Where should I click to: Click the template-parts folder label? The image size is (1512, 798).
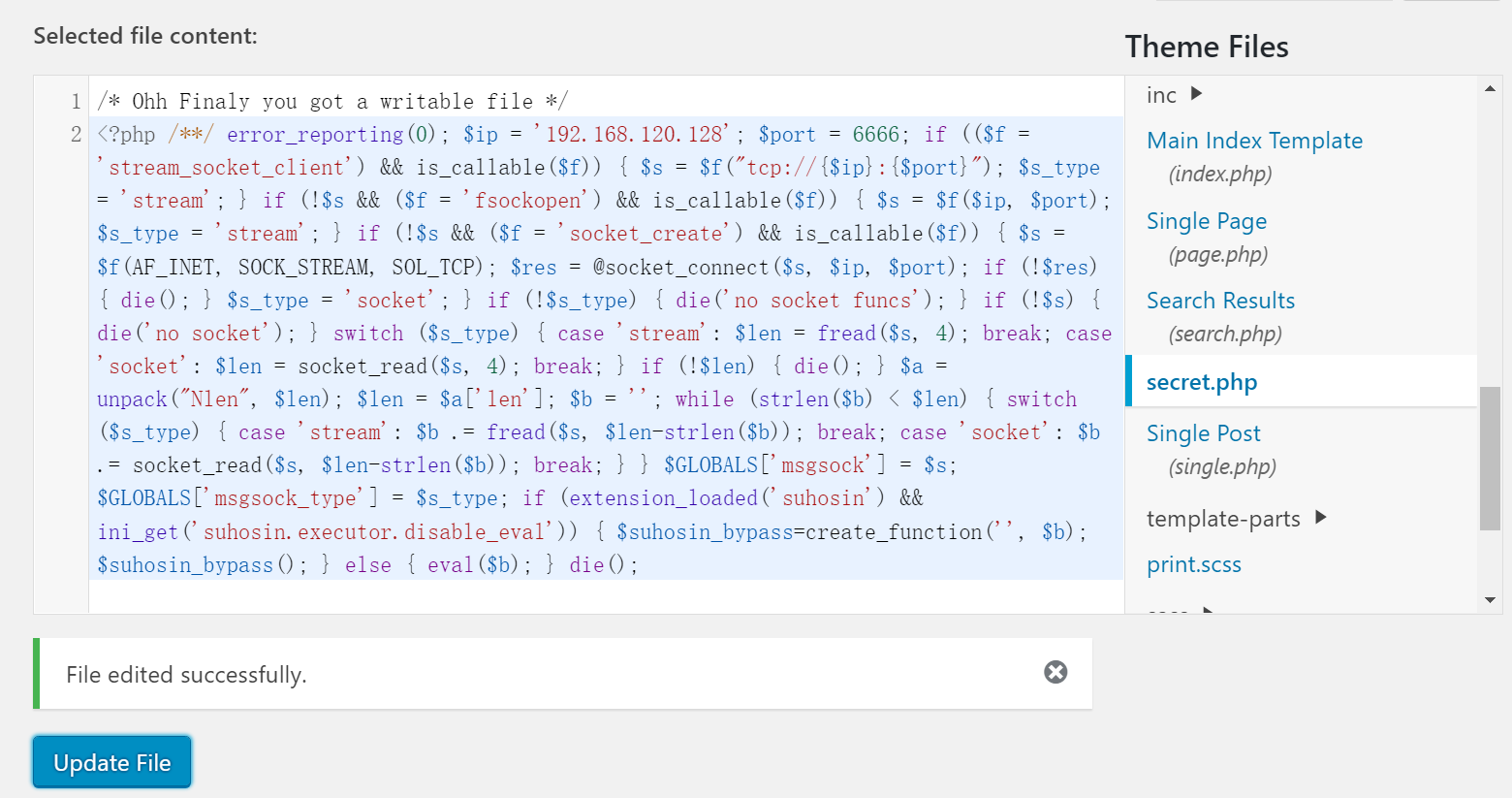point(1223,519)
